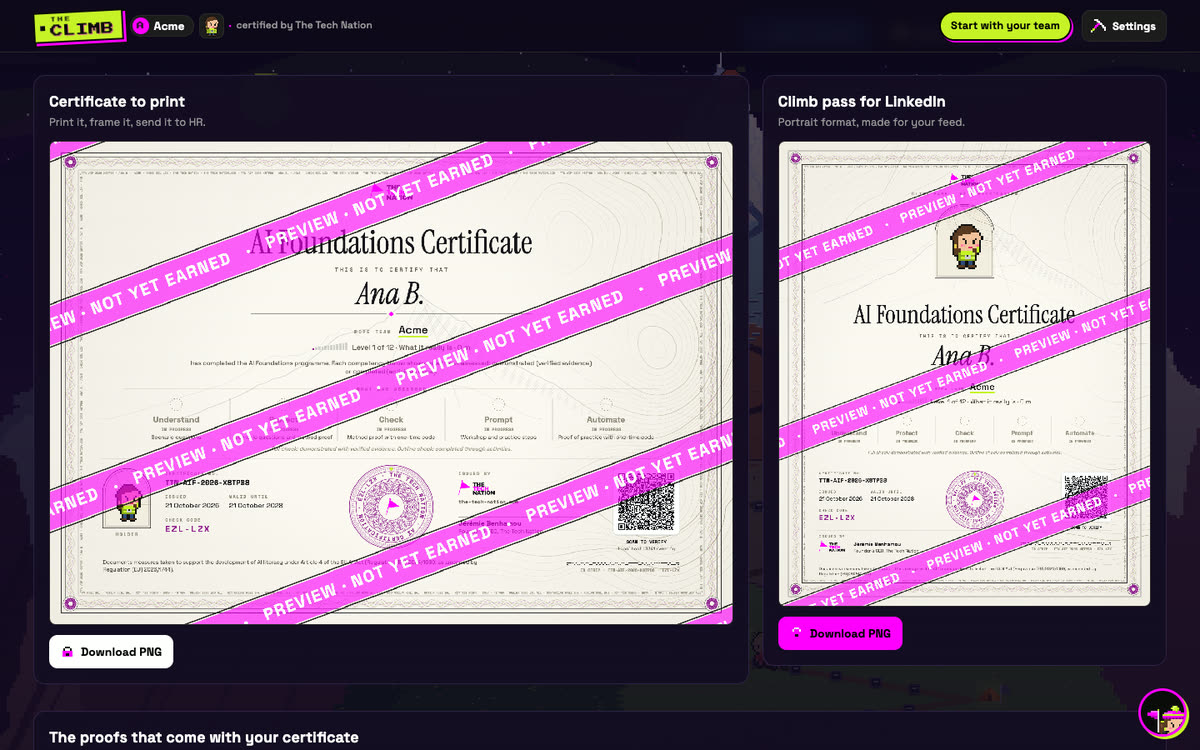1200x750 pixels.
Task: Click QR code on print certificate
Action: (645, 503)
